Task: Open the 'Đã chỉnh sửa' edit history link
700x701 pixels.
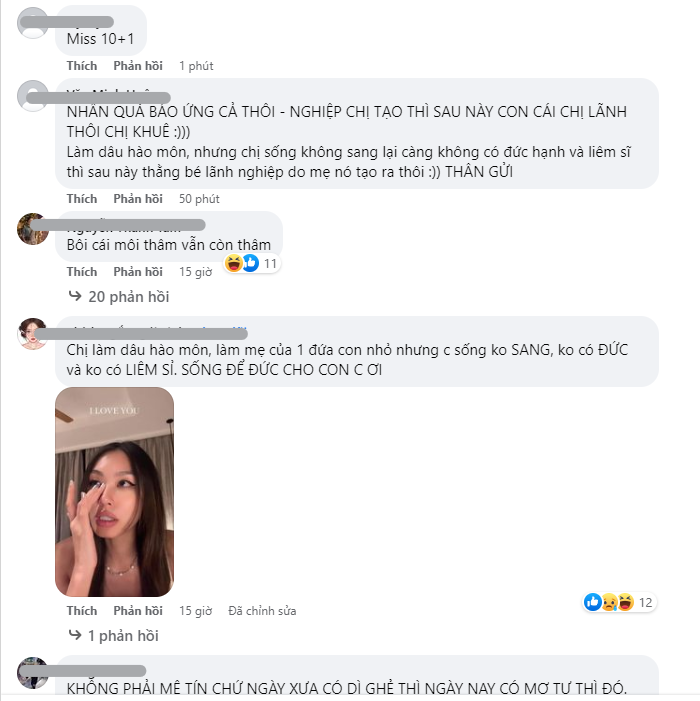Action: coord(262,610)
